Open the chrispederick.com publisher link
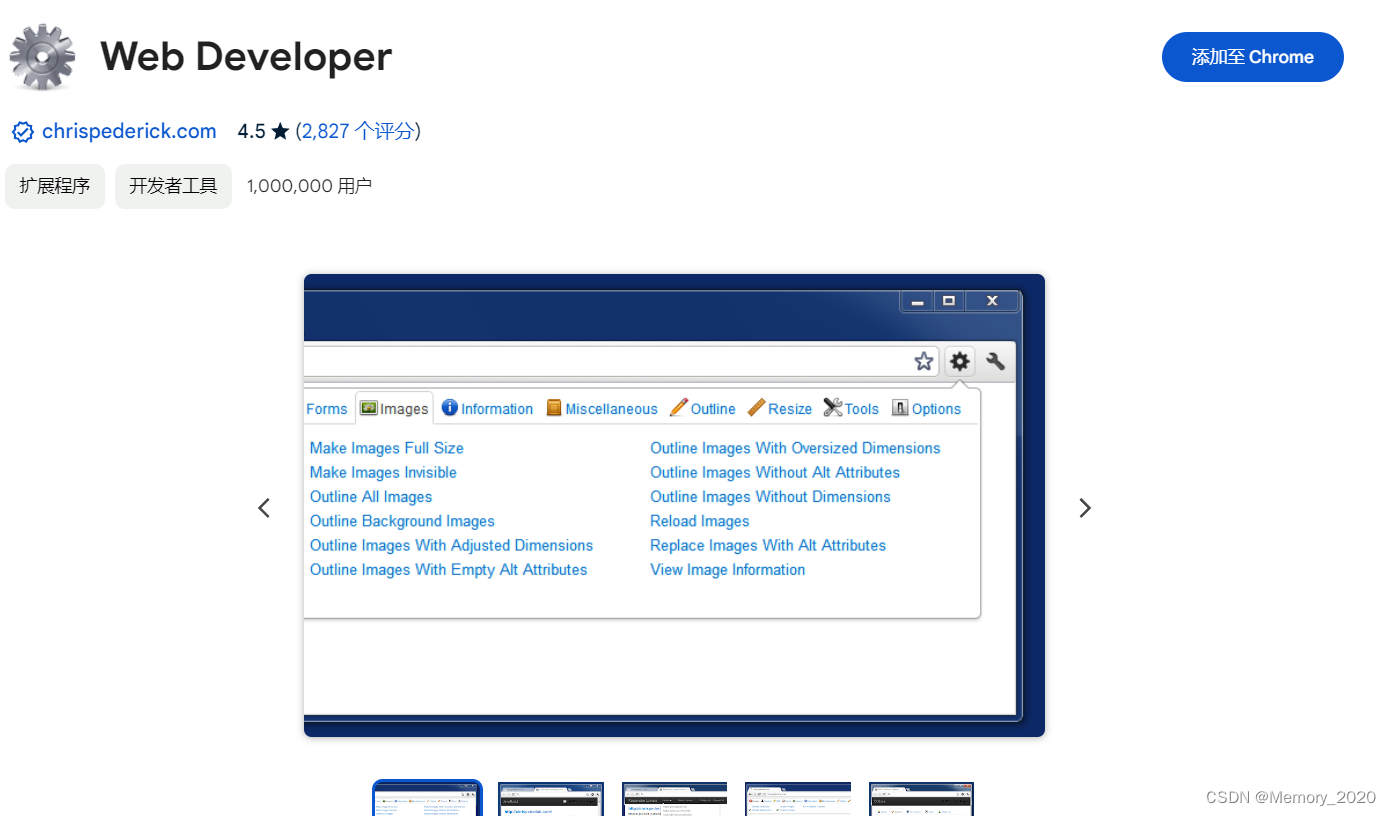This screenshot has width=1391, height=816. [x=129, y=131]
